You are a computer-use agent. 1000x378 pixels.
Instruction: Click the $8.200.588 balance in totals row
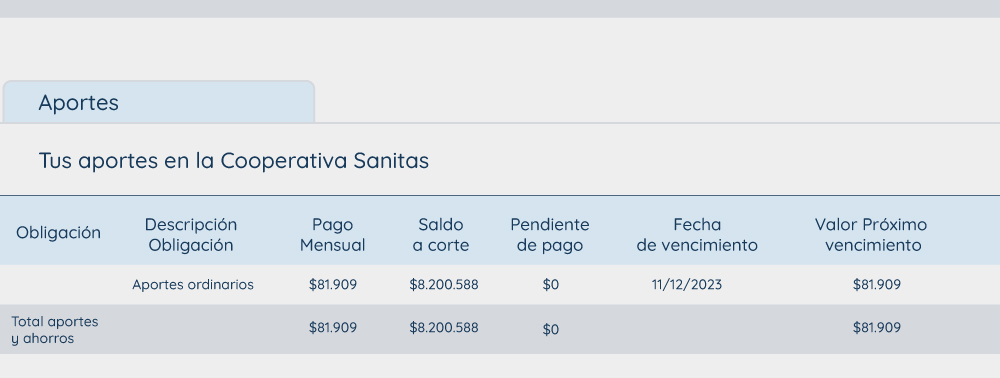pos(444,328)
